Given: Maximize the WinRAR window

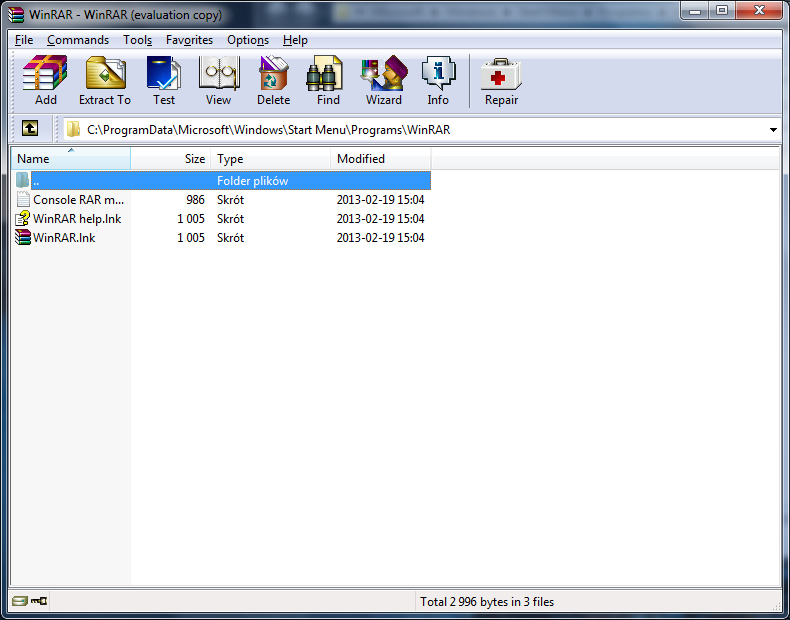Looking at the screenshot, I should 722,10.
